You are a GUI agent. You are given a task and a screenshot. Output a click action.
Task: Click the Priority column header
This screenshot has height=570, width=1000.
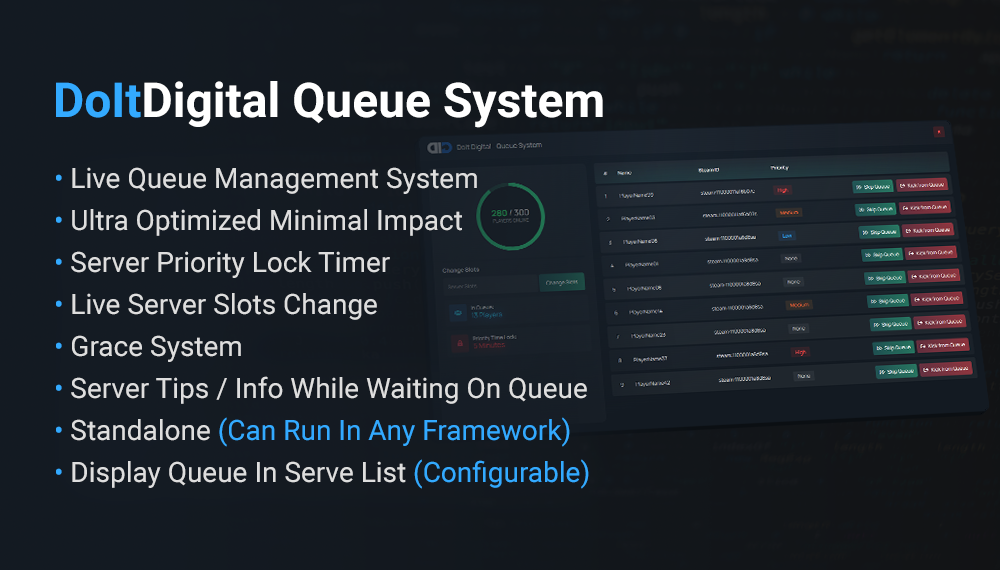pyautogui.click(x=779, y=167)
